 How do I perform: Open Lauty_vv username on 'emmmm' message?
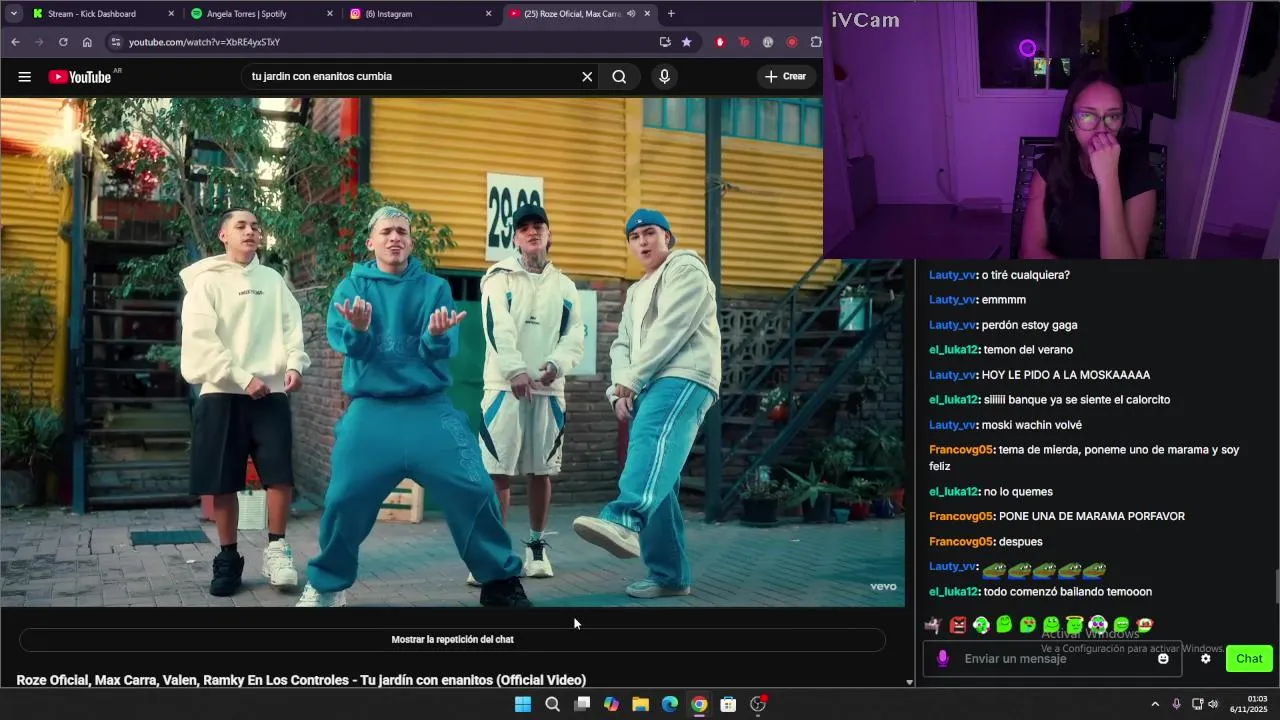tap(952, 300)
